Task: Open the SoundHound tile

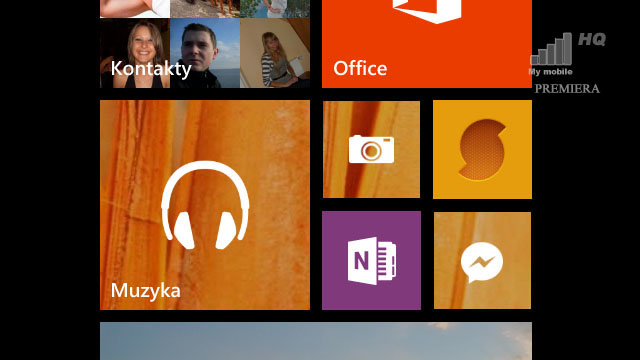Action: 482,149
